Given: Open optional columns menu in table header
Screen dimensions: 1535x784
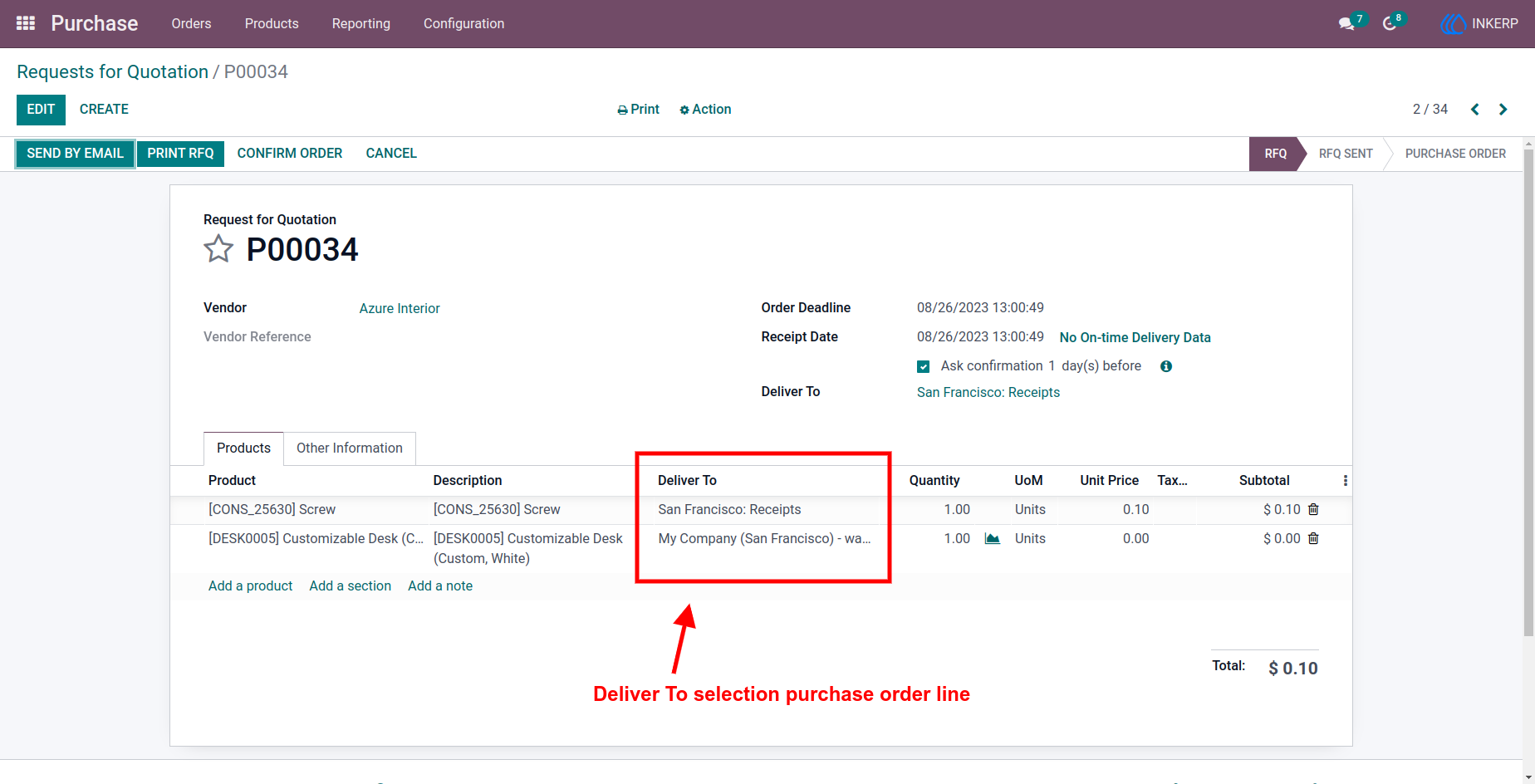Looking at the screenshot, I should click(x=1346, y=481).
